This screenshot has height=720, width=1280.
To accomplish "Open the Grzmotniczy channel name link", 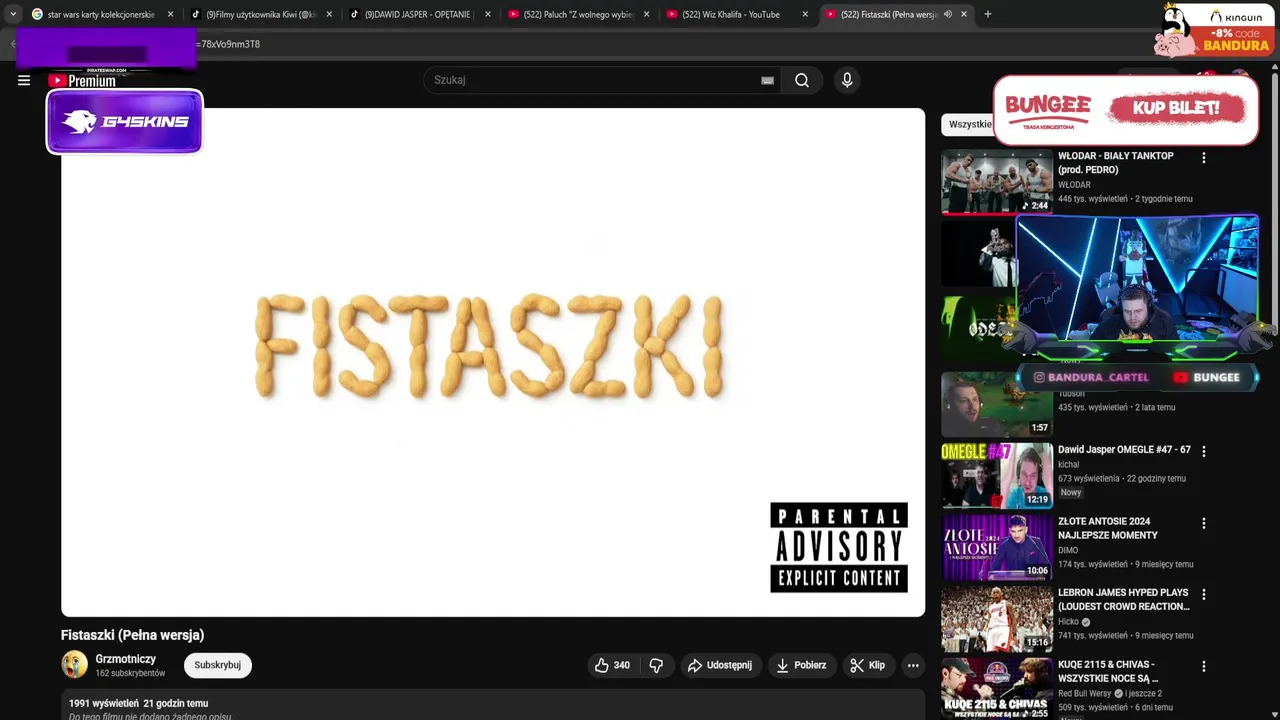I will coord(125,659).
